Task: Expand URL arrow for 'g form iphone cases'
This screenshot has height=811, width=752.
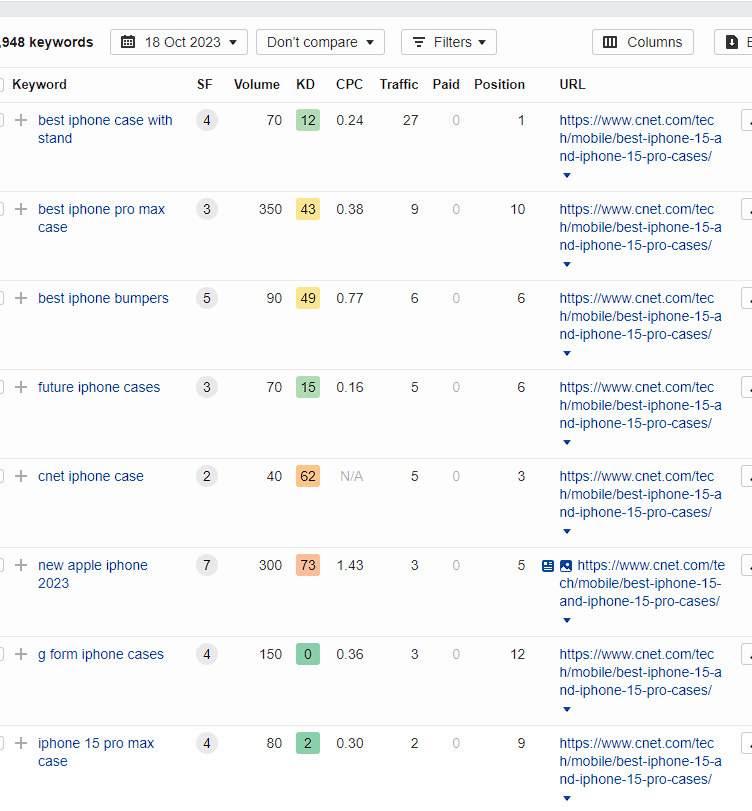Action: point(567,709)
